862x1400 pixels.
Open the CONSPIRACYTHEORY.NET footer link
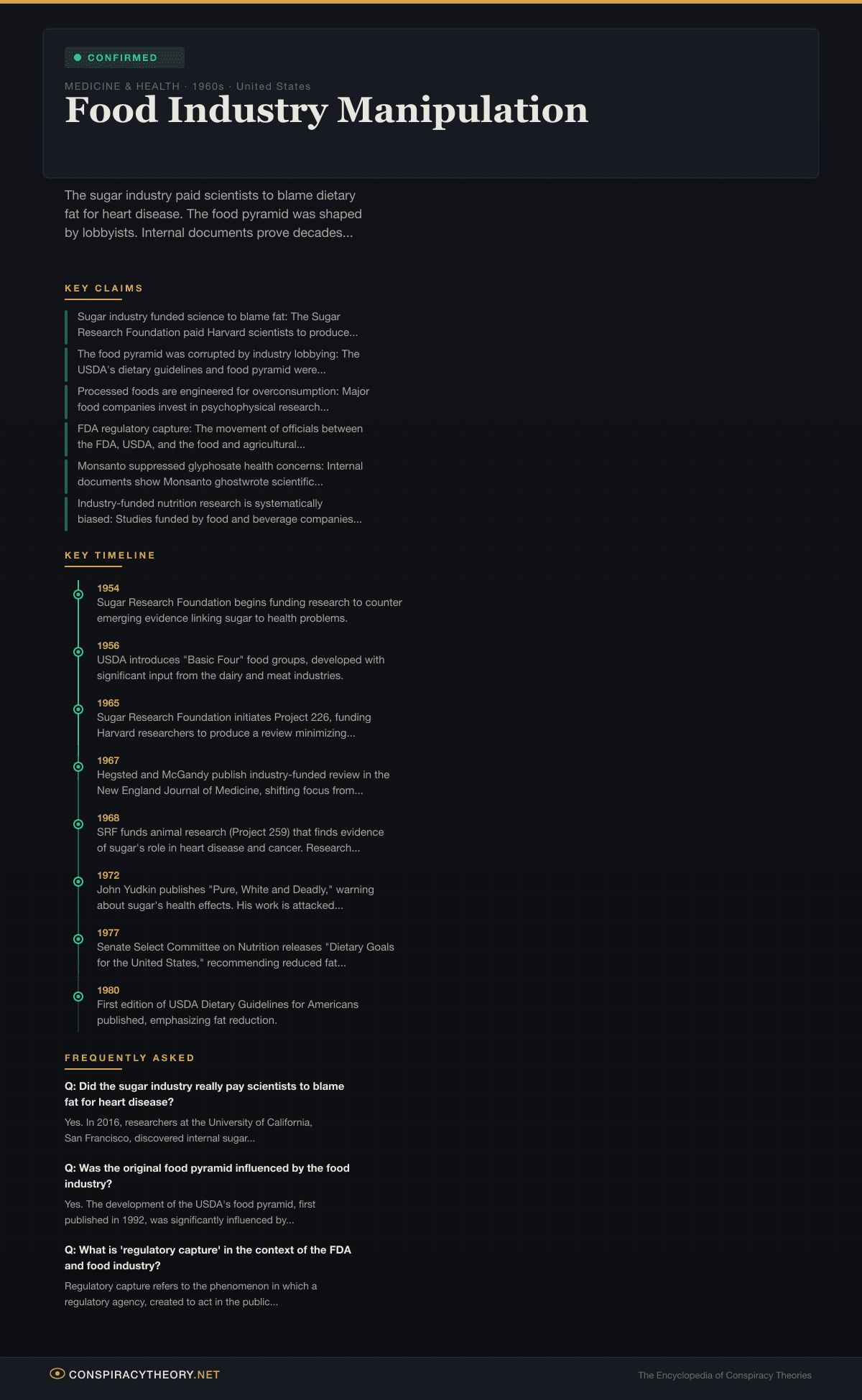pos(144,1374)
